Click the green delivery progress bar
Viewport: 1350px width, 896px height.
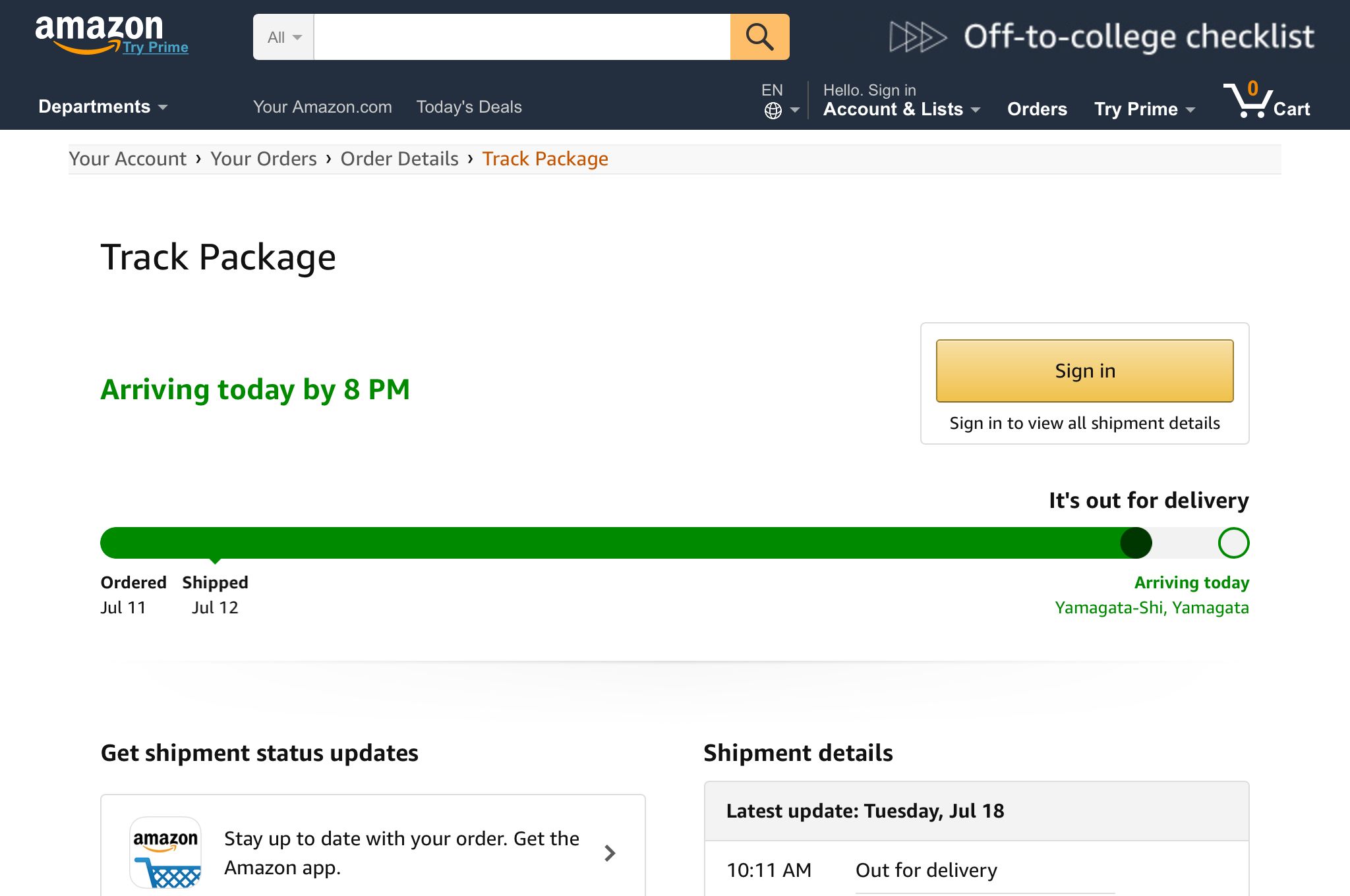618,543
